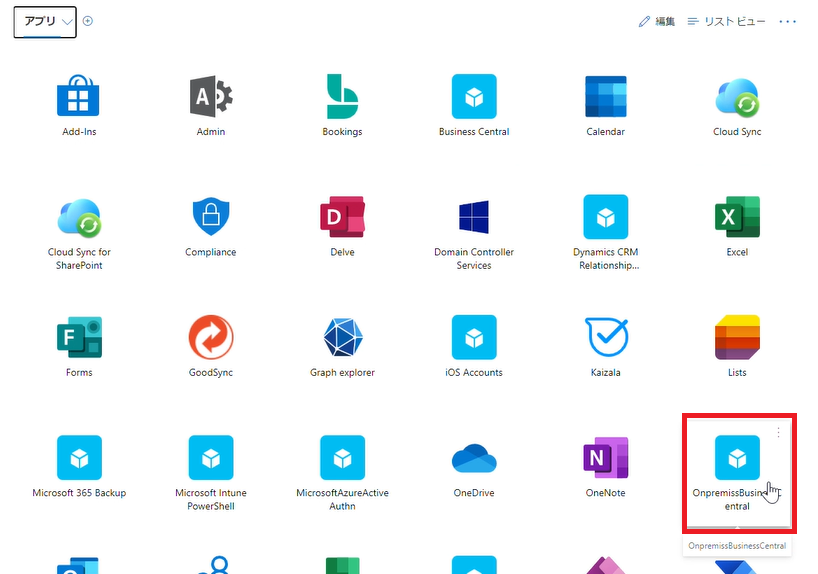Launch Dynamics CRM Relationship app icon
Image resolution: width=818 pixels, height=574 pixels.
[x=605, y=217]
